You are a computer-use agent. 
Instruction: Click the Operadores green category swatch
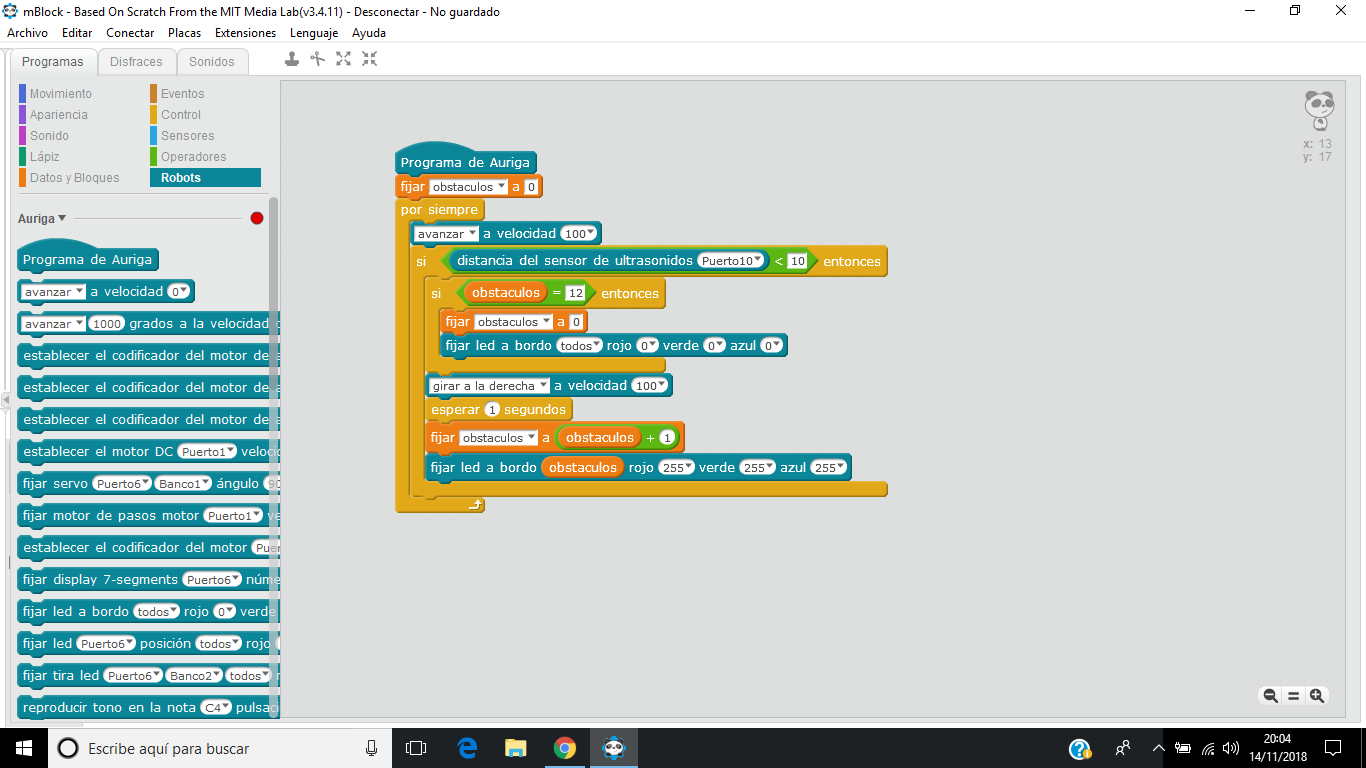tap(153, 157)
